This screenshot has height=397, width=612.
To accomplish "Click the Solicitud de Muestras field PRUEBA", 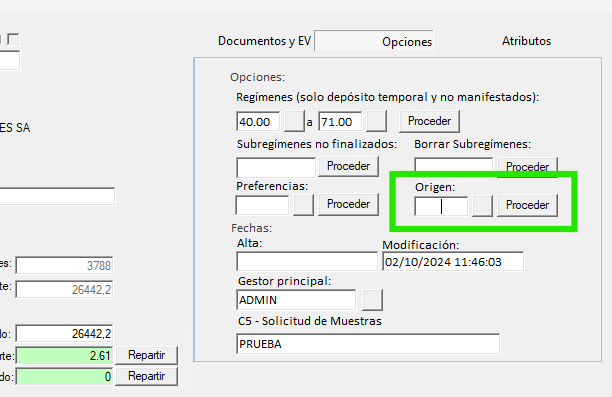I will click(x=368, y=344).
